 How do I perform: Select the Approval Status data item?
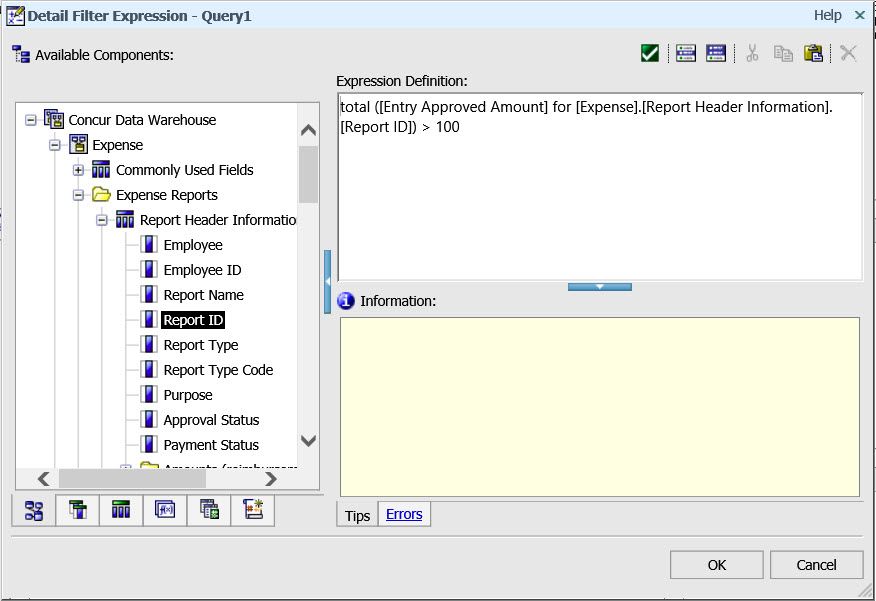[x=211, y=420]
